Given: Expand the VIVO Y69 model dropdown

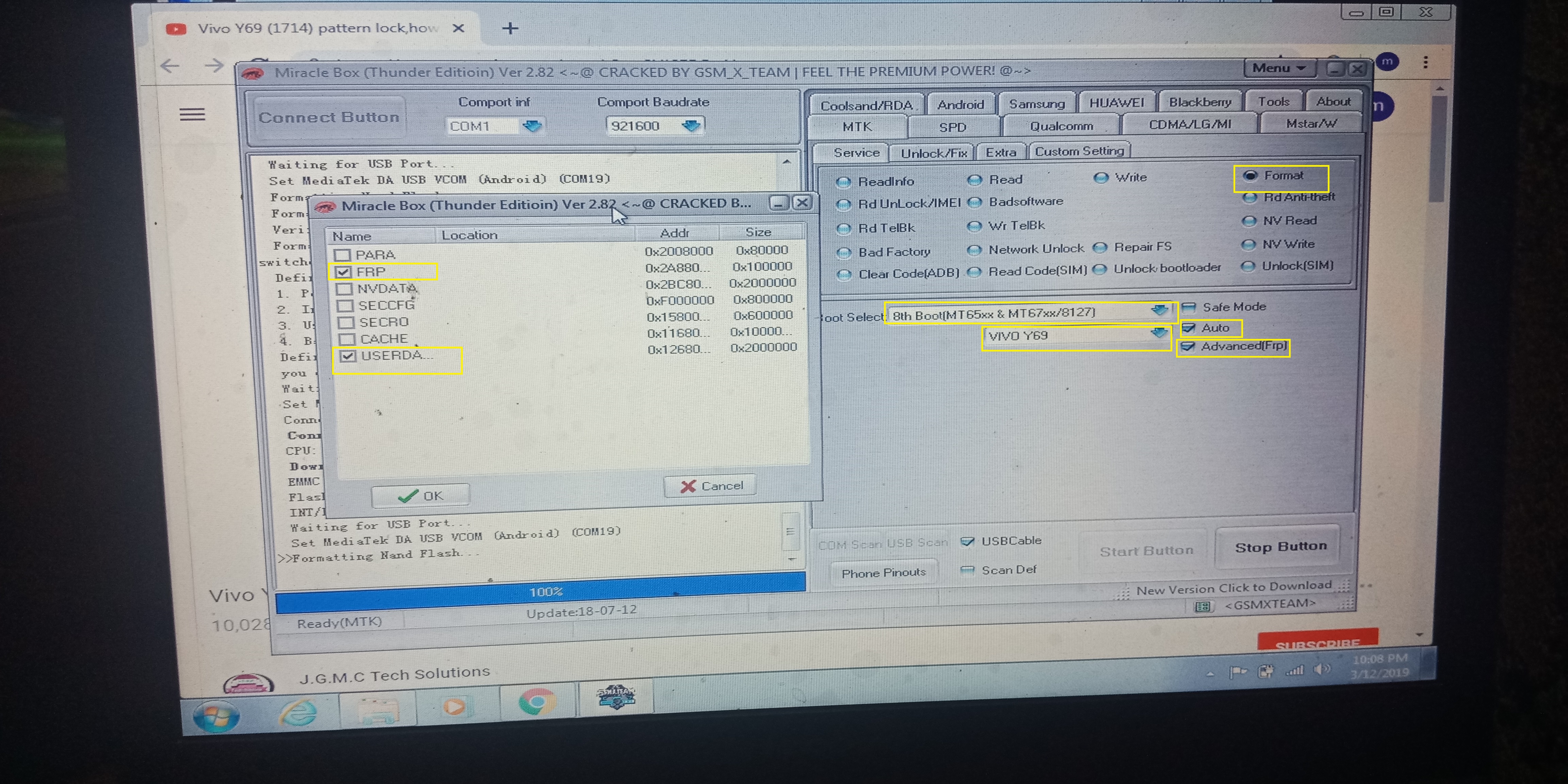Looking at the screenshot, I should click(1159, 333).
